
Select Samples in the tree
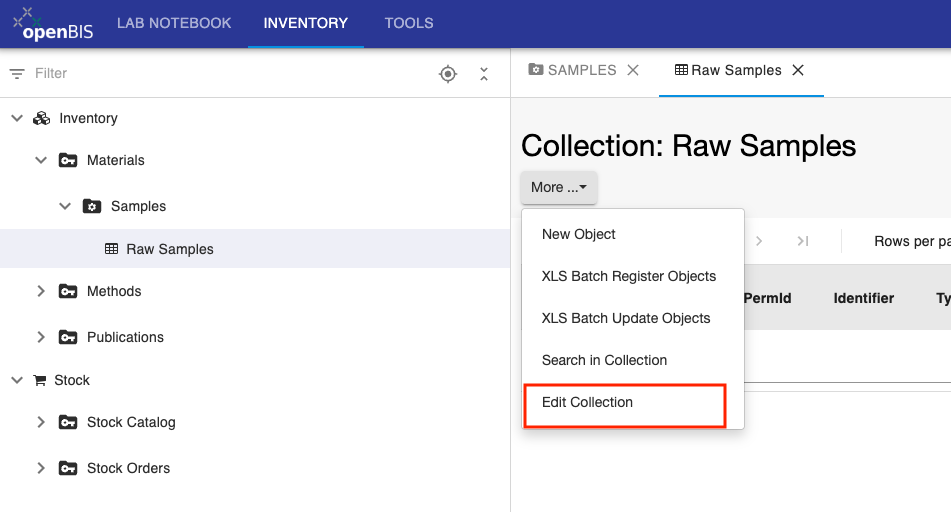tap(138, 206)
